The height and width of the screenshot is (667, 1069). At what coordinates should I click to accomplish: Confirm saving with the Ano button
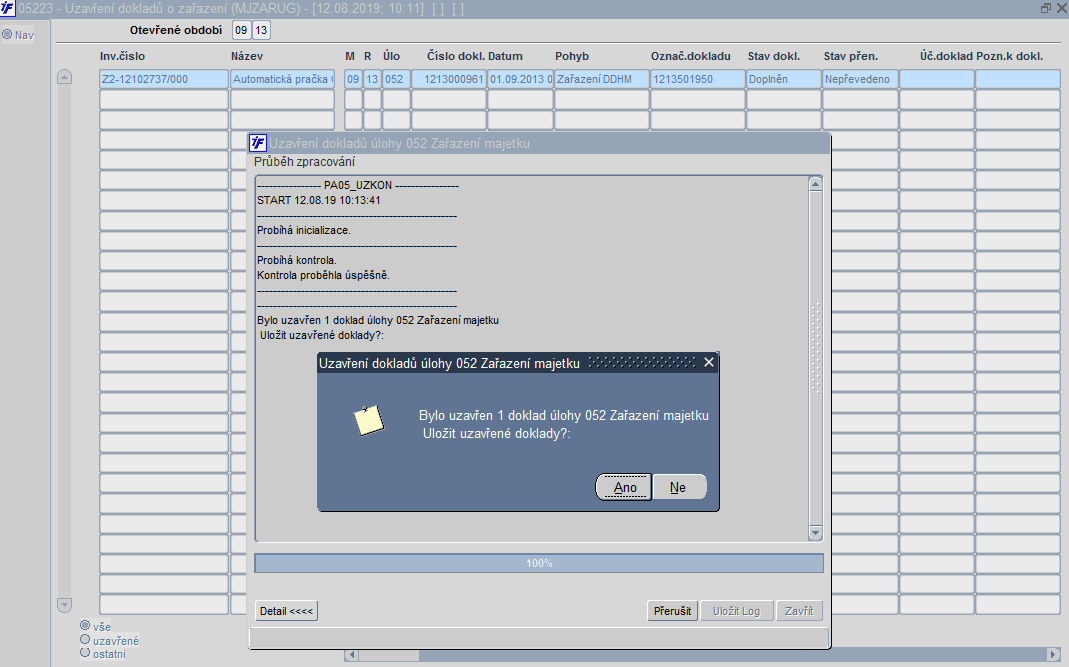624,487
